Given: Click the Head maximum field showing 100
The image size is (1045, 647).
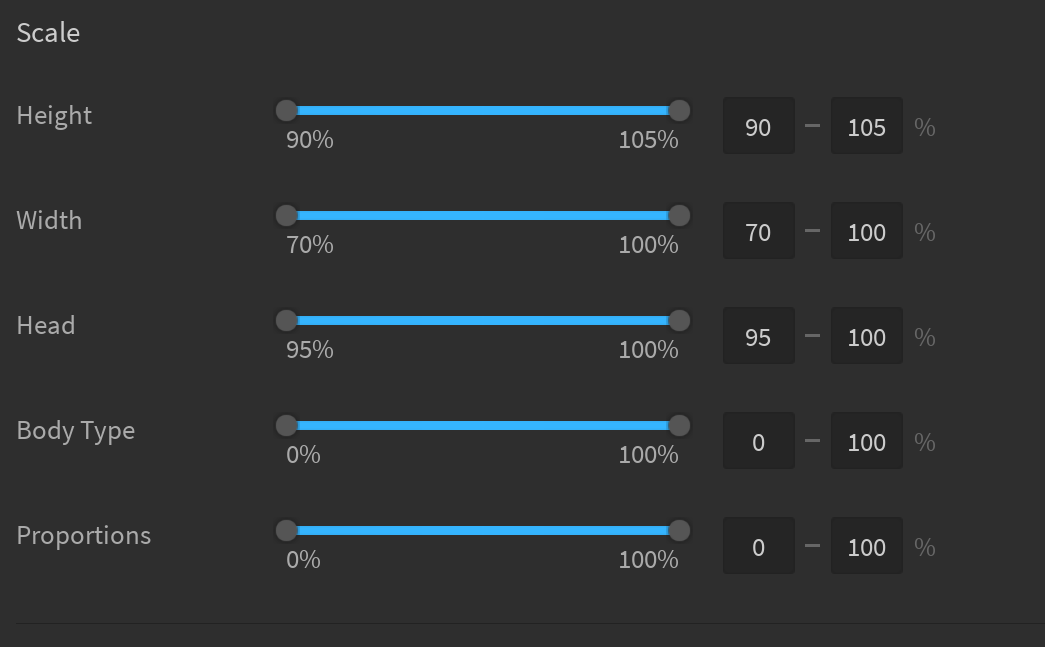Looking at the screenshot, I should click(x=866, y=336).
